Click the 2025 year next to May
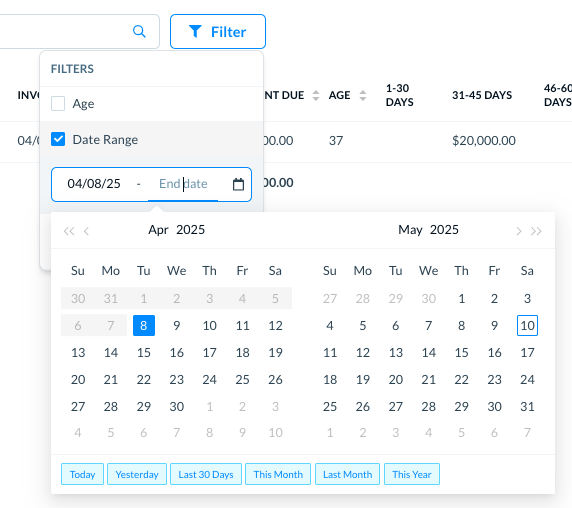Screen dimensions: 572x508 click(444, 230)
